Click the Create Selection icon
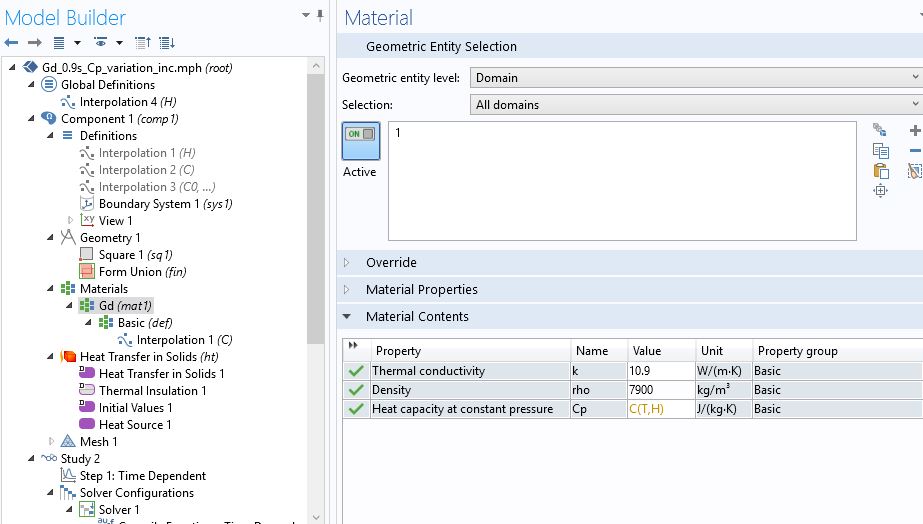The image size is (923, 524). [x=880, y=130]
